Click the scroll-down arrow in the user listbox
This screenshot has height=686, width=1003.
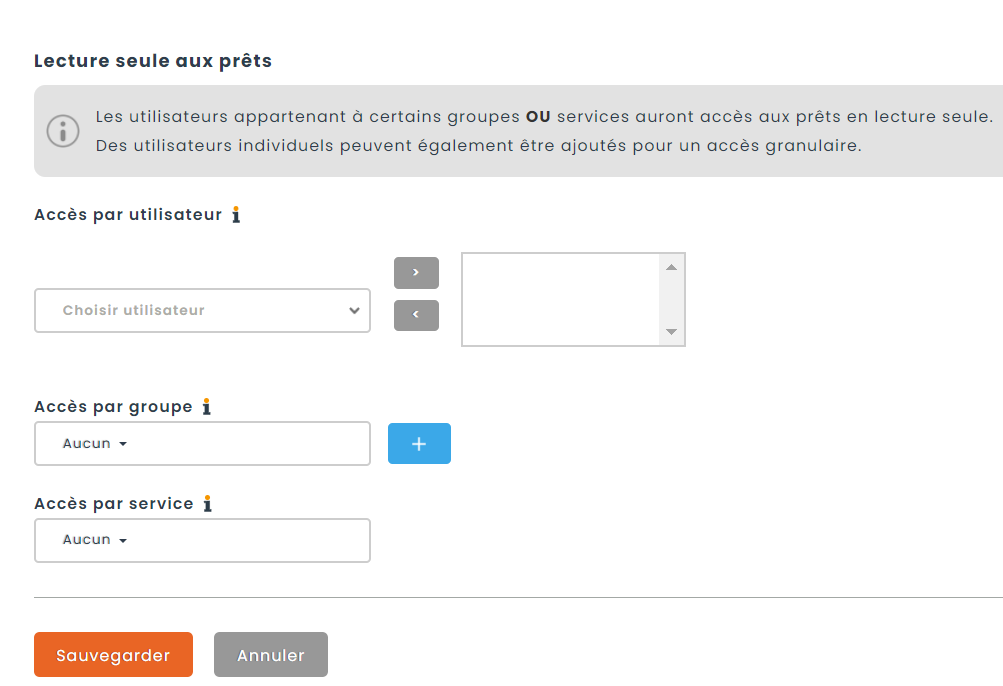pos(671,332)
